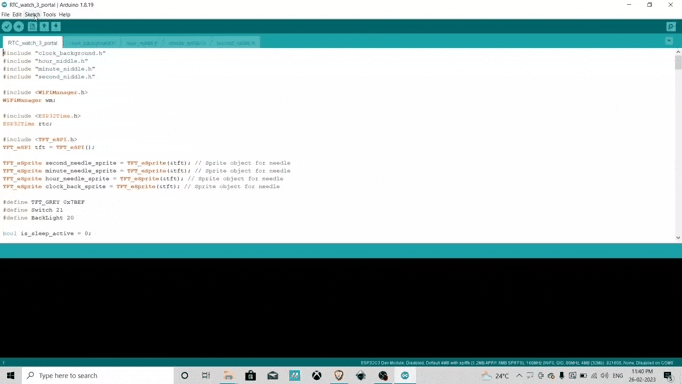Click the ESP32C3 Dev Module board status text

coord(517,363)
